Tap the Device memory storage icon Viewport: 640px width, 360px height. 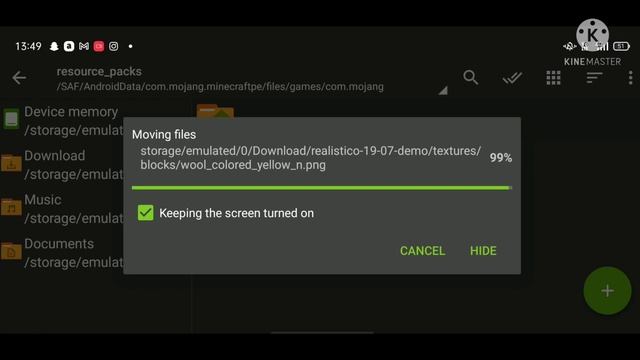pos(11,119)
